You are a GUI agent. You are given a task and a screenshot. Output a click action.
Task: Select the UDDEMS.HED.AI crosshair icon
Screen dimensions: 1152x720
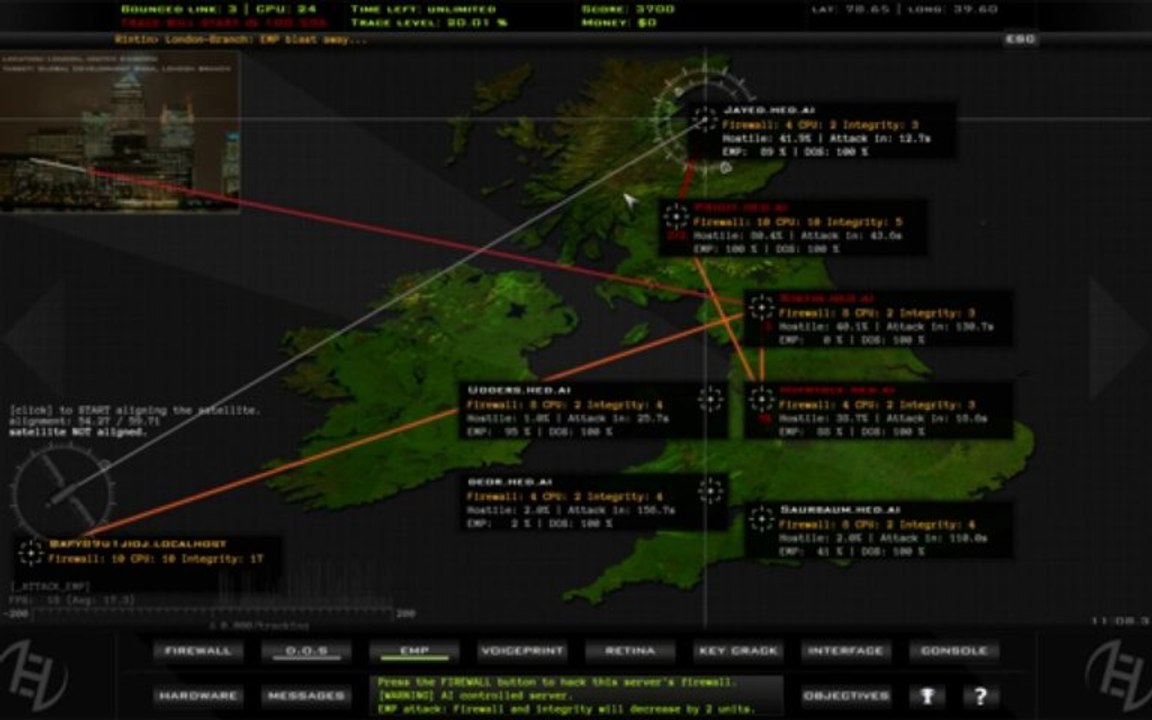(x=710, y=400)
